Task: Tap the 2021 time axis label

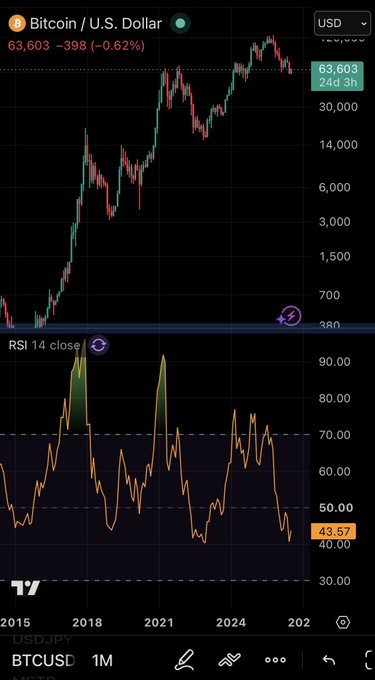Action: (159, 623)
